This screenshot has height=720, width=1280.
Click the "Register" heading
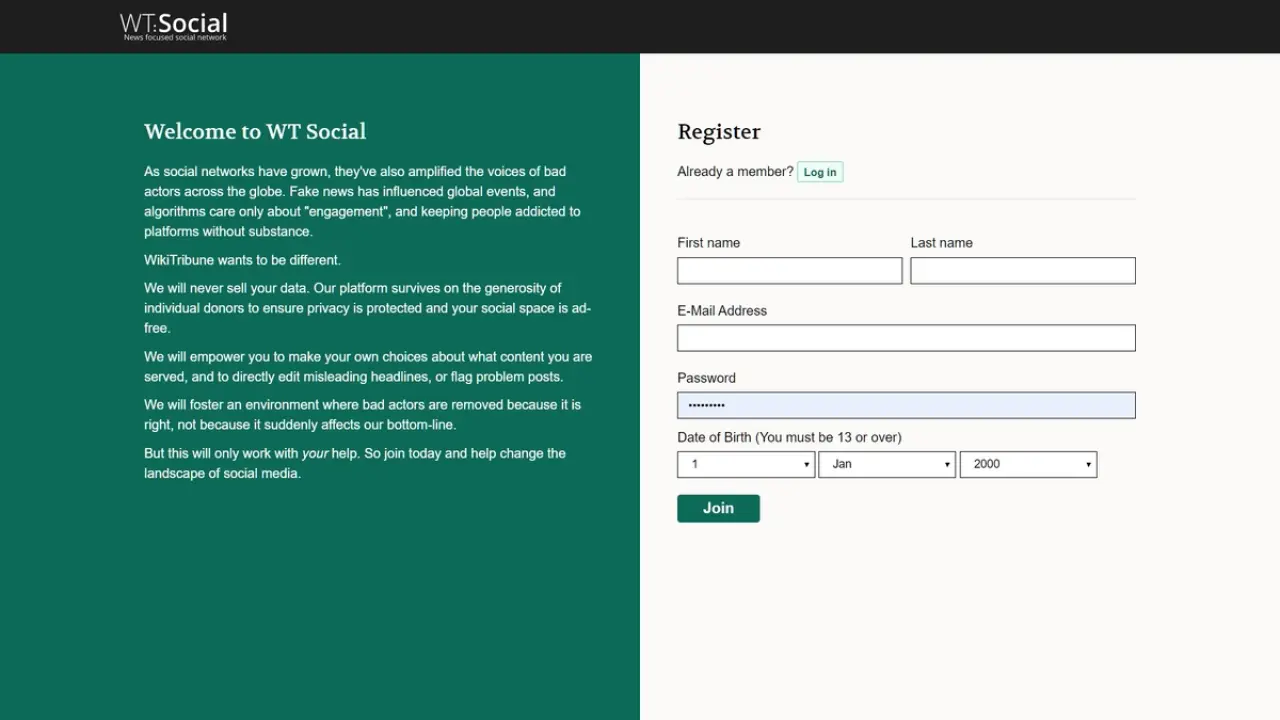(719, 132)
